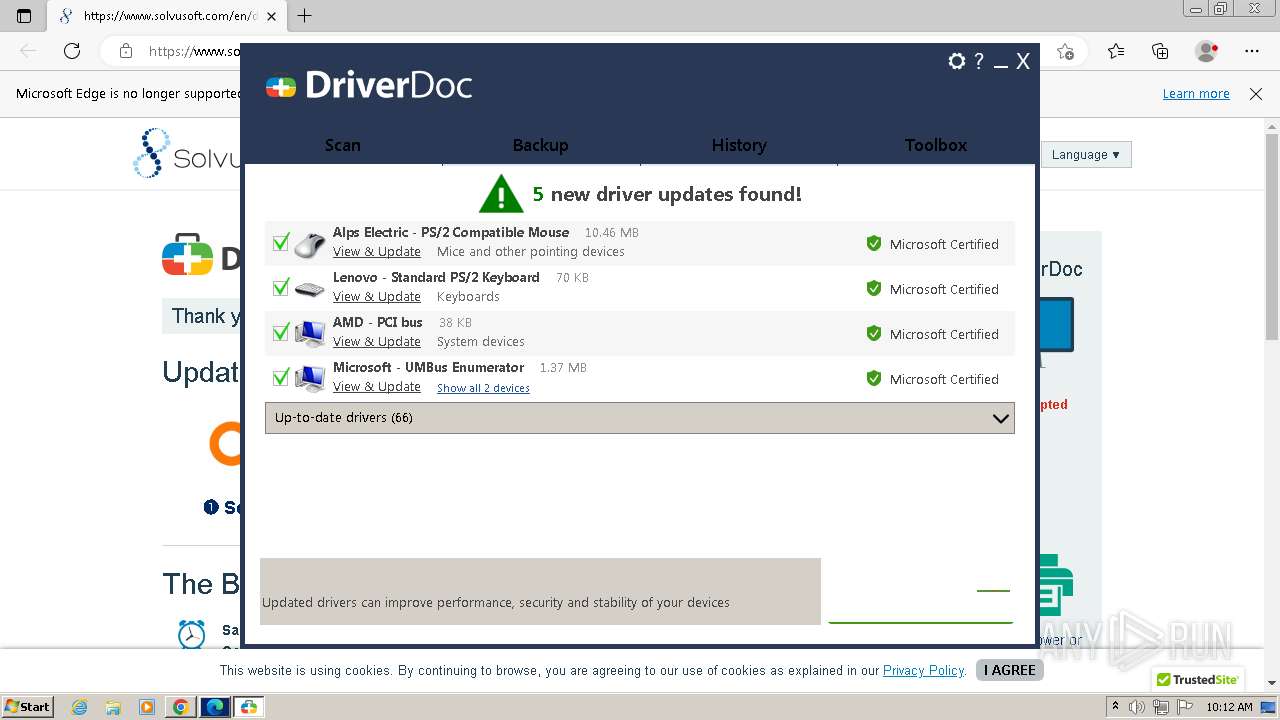1280x720 pixels.
Task: Click the taskbar clock 10:12 AM
Action: [1229, 707]
